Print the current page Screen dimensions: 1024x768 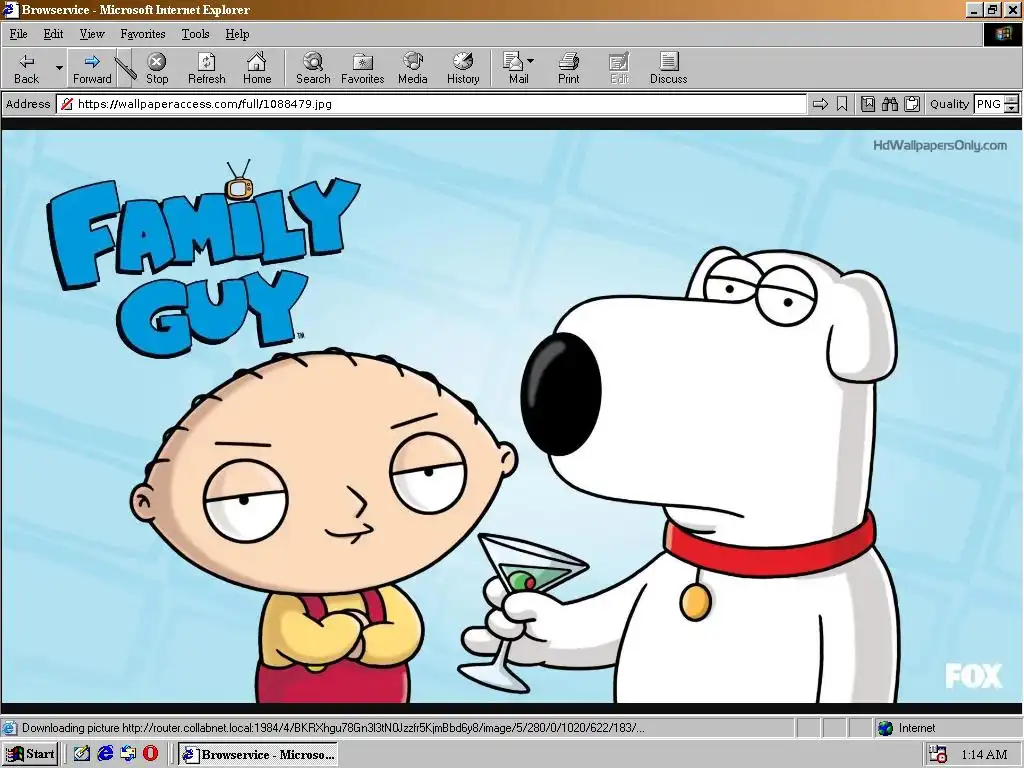pyautogui.click(x=568, y=69)
